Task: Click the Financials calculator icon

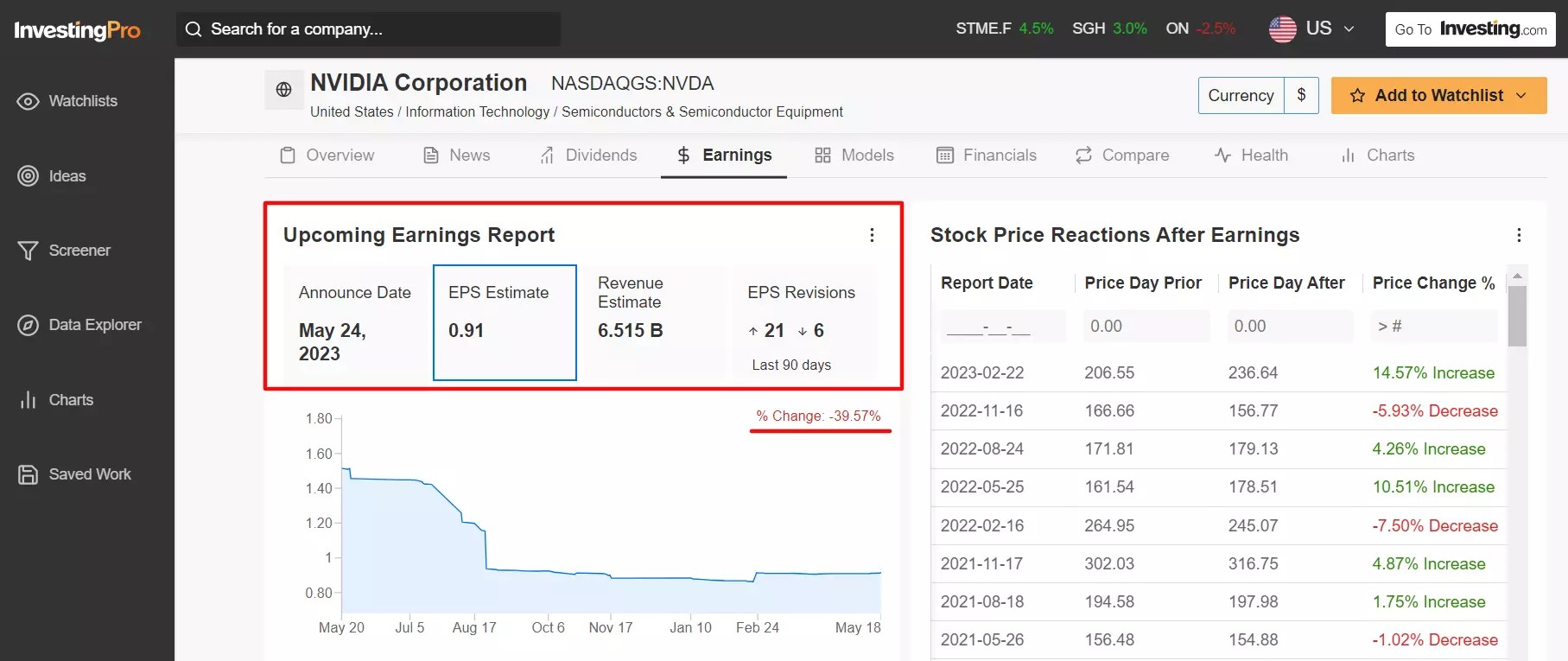Action: tap(945, 156)
